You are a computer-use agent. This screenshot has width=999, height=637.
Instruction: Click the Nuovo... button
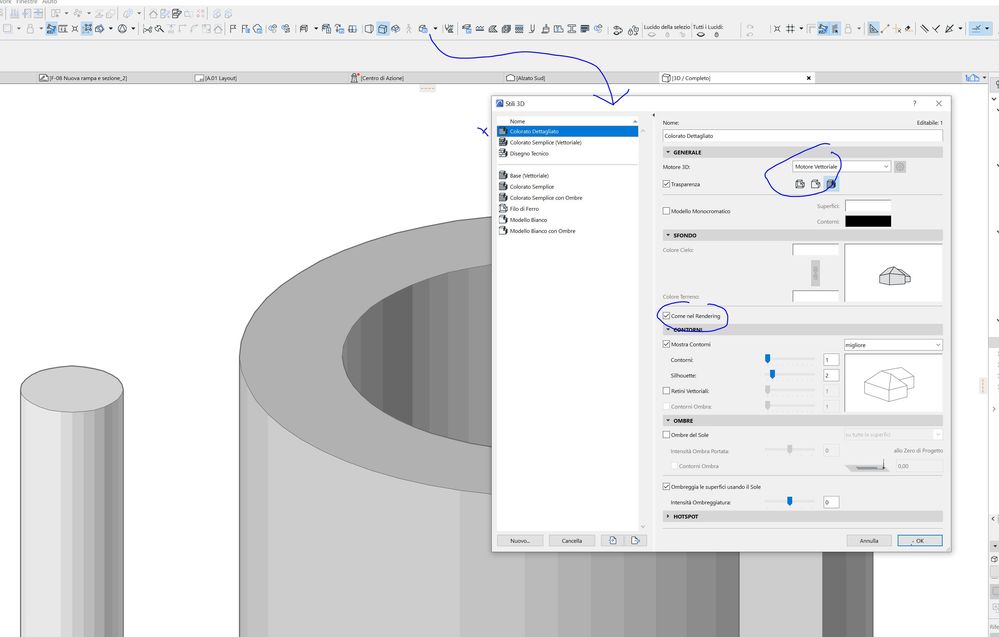[520, 540]
